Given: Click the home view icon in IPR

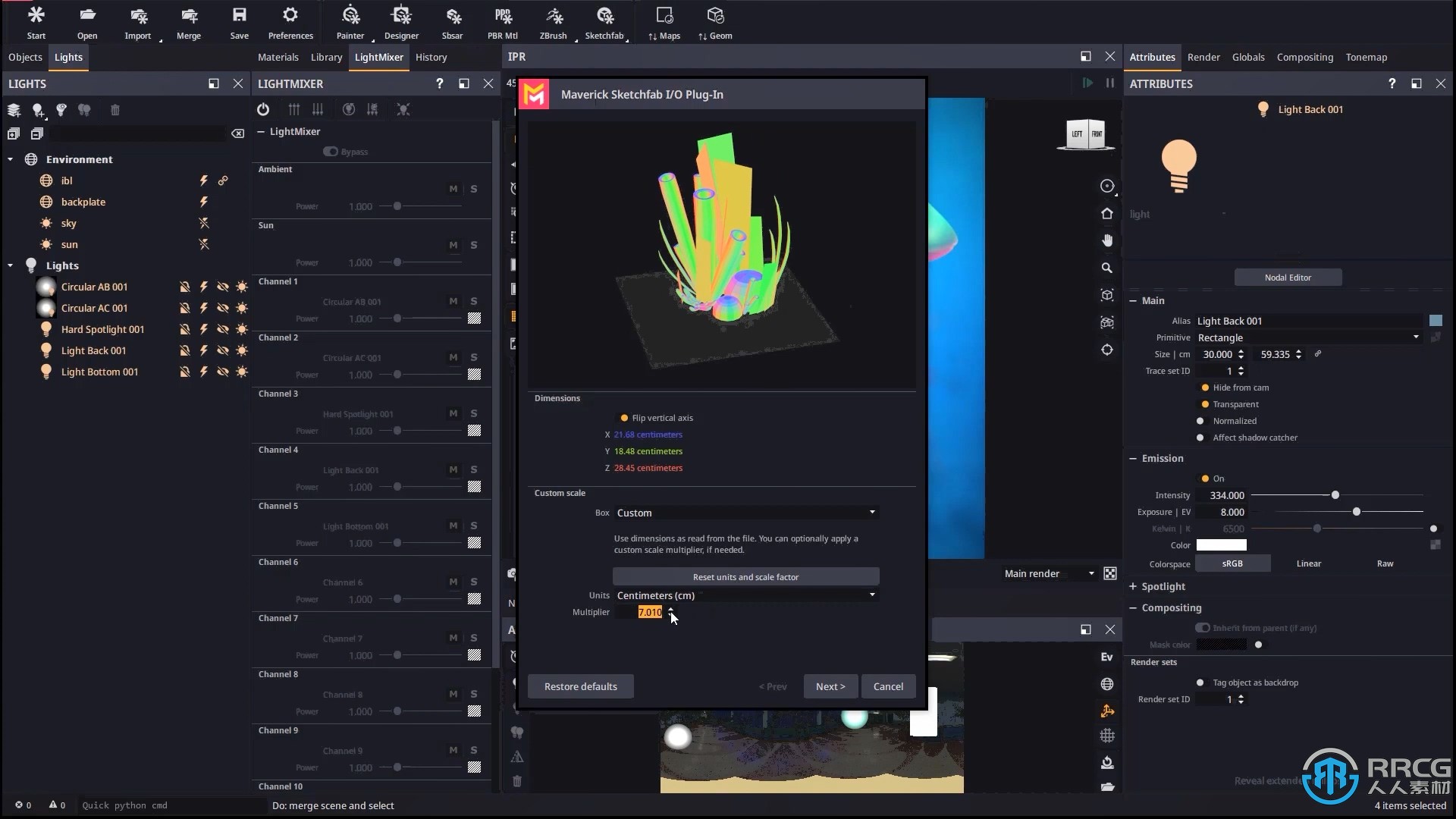Looking at the screenshot, I should (1107, 214).
